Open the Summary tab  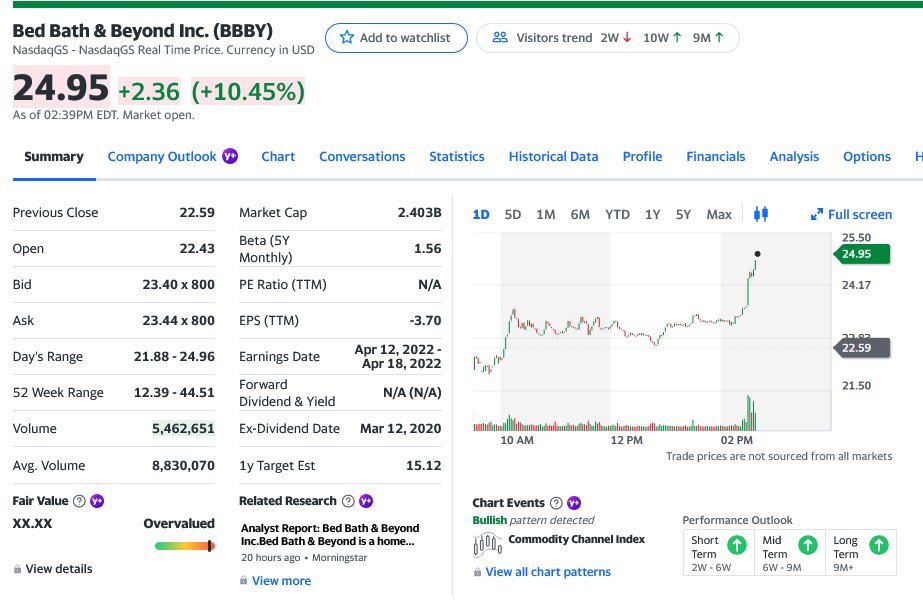(54, 157)
